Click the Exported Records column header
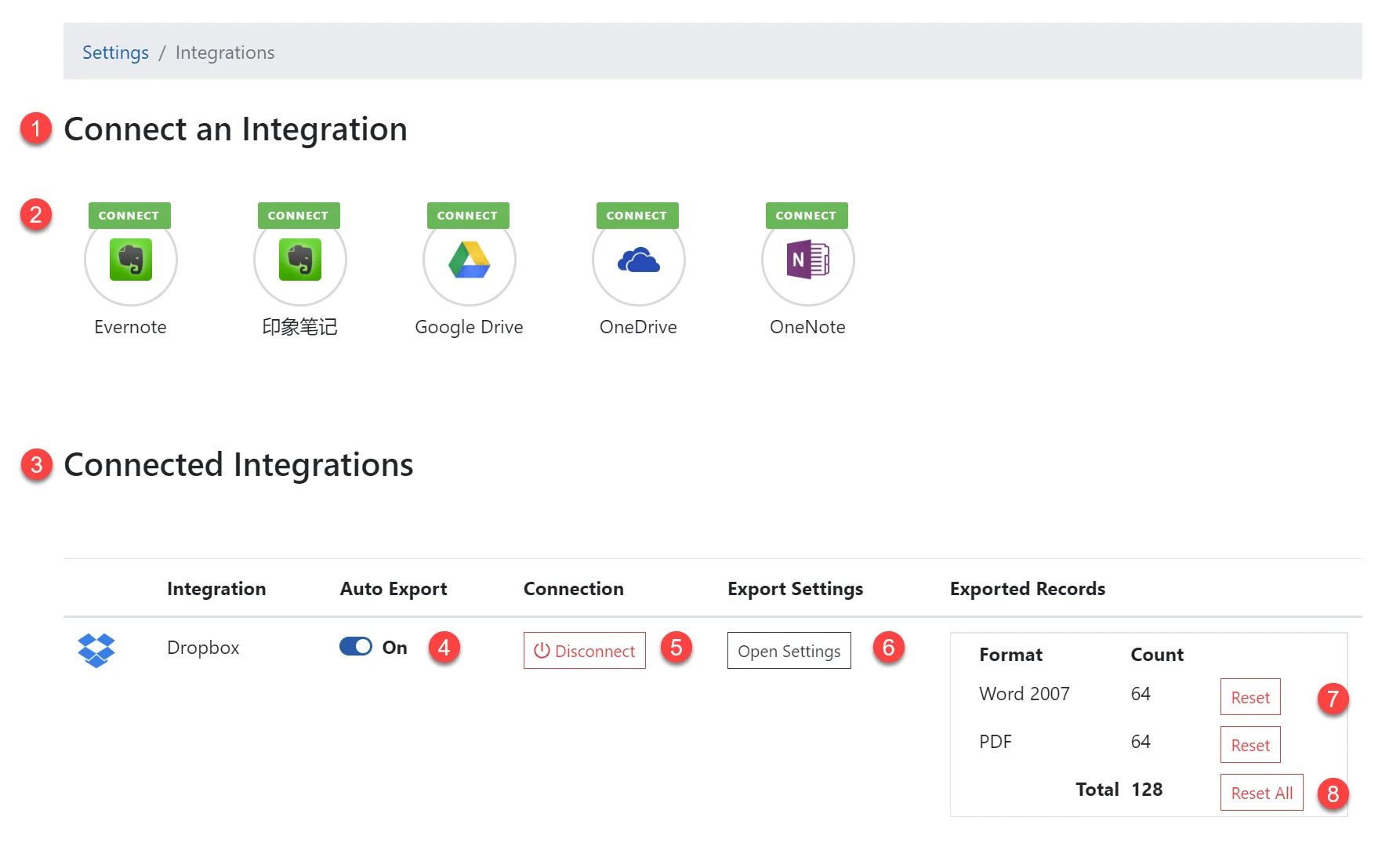Image resolution: width=1400 pixels, height=868 pixels. pyautogui.click(x=1028, y=589)
